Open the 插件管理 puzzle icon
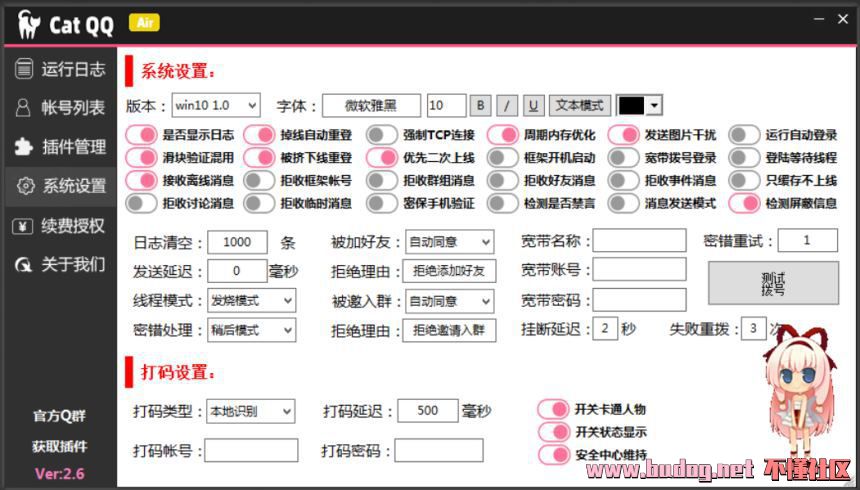 [24, 147]
